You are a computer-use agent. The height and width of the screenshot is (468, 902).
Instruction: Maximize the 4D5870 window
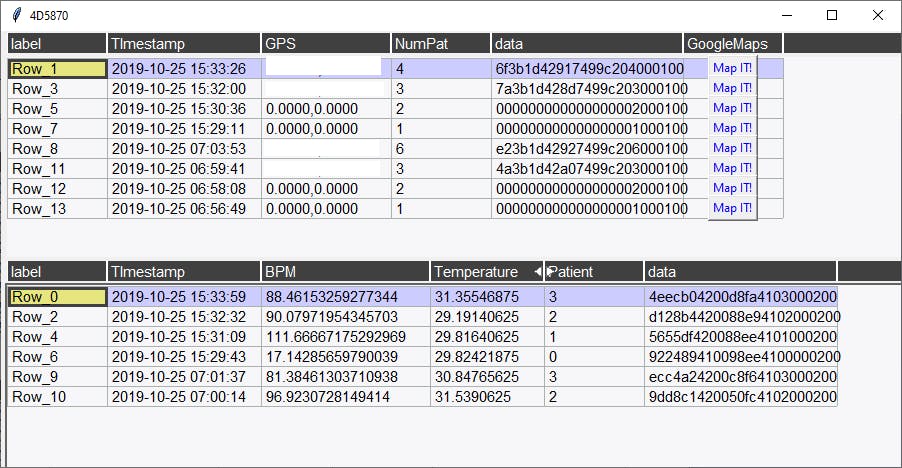click(x=832, y=15)
